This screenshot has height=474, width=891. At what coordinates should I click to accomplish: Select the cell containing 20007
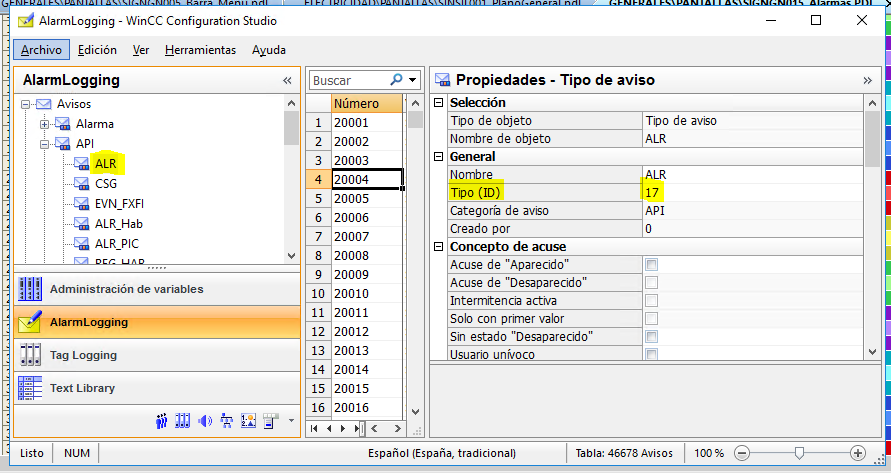[x=366, y=237]
